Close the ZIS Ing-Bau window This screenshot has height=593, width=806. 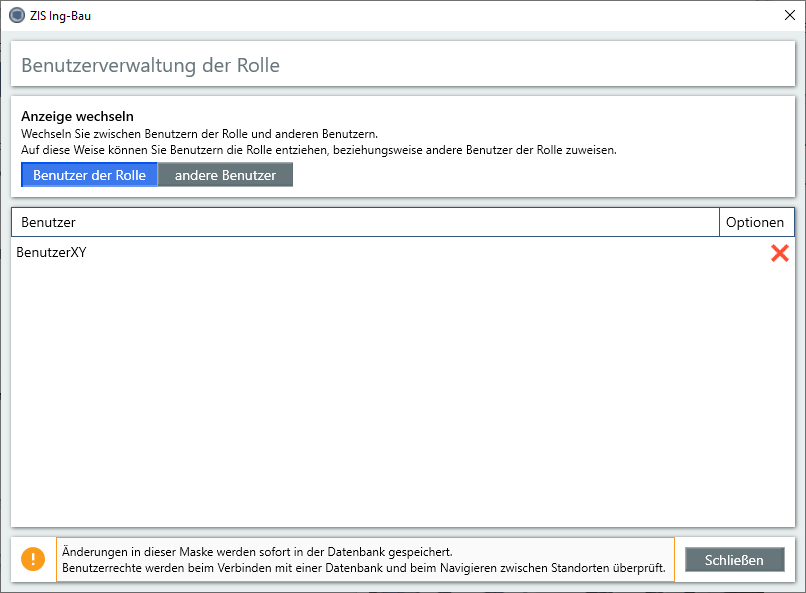coord(789,15)
